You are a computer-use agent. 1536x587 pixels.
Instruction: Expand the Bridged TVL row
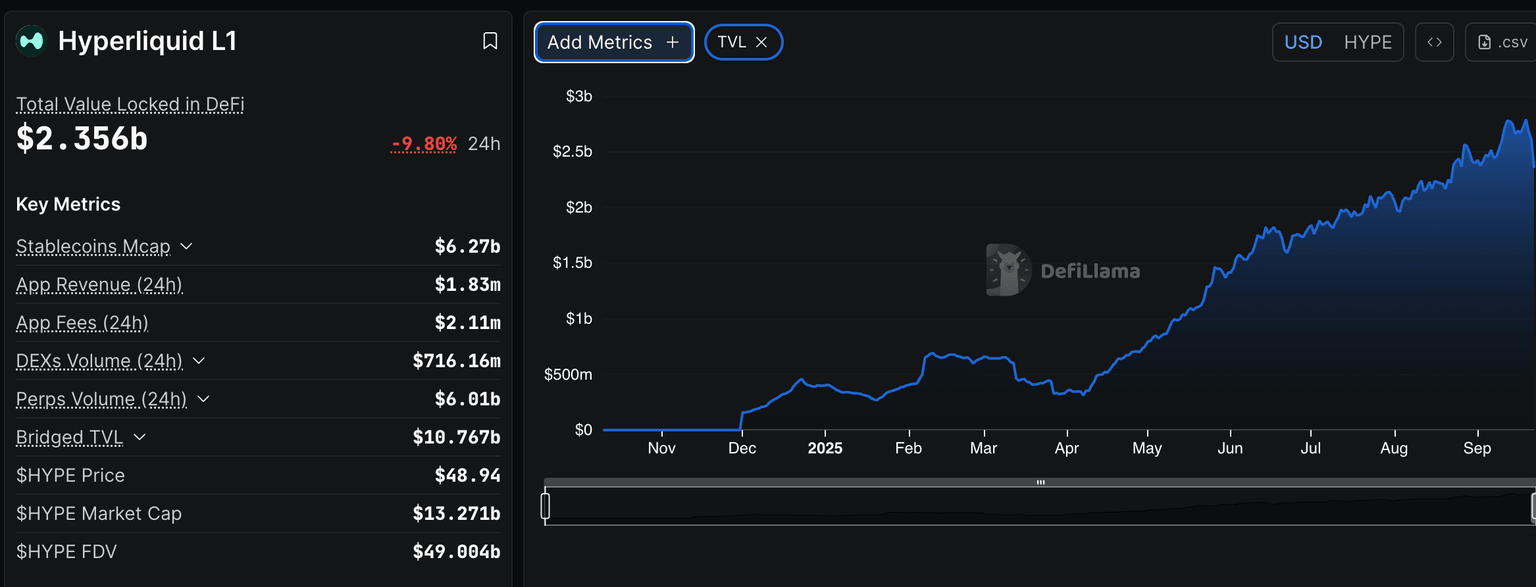coord(139,437)
